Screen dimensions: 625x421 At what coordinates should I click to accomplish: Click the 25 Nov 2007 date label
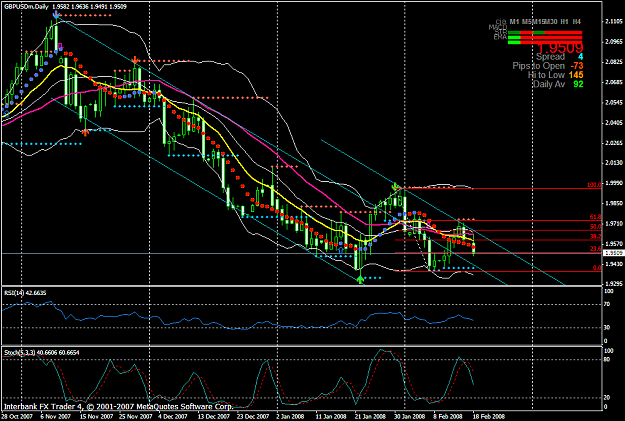pyautogui.click(x=135, y=416)
